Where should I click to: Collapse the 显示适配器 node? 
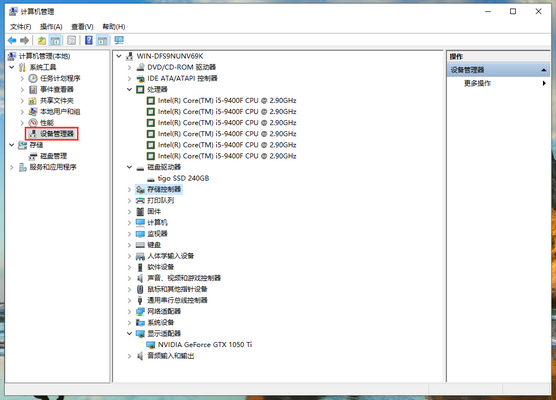click(129, 334)
